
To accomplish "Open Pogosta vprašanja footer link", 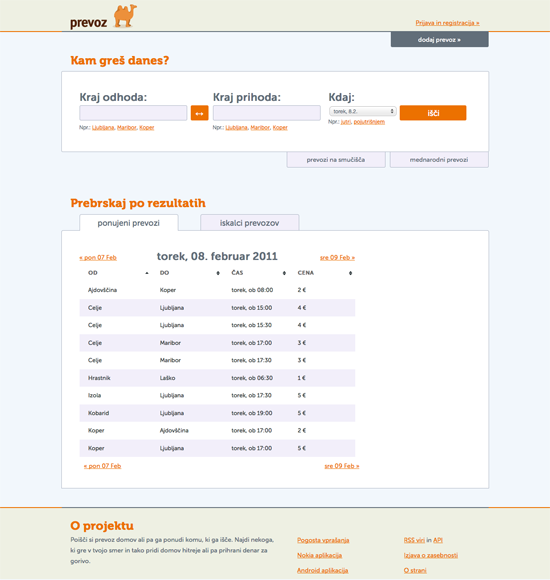I will (323, 540).
